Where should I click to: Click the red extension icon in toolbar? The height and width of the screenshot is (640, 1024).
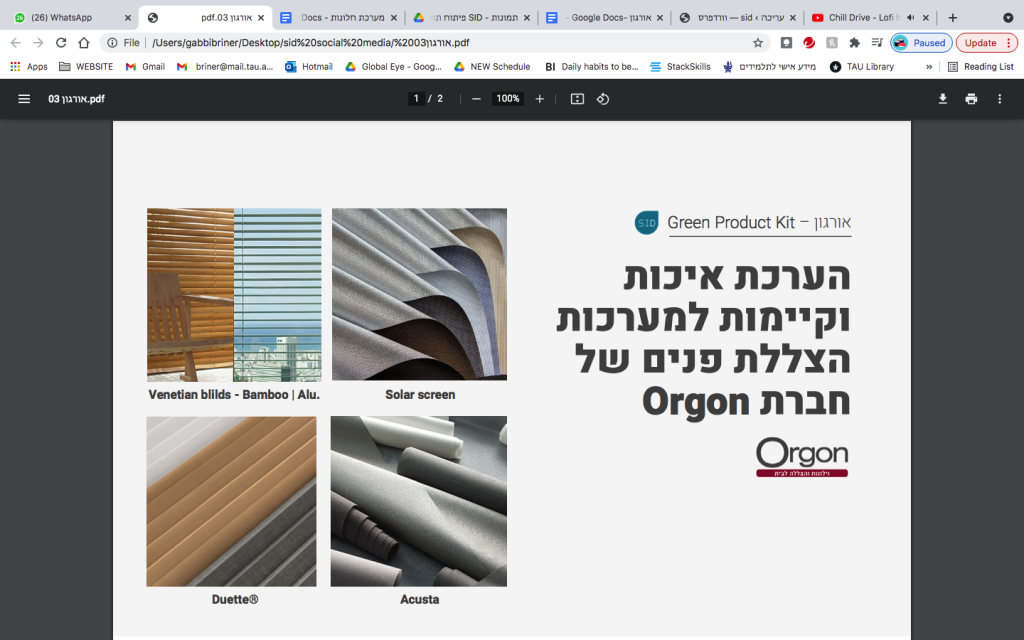[809, 42]
